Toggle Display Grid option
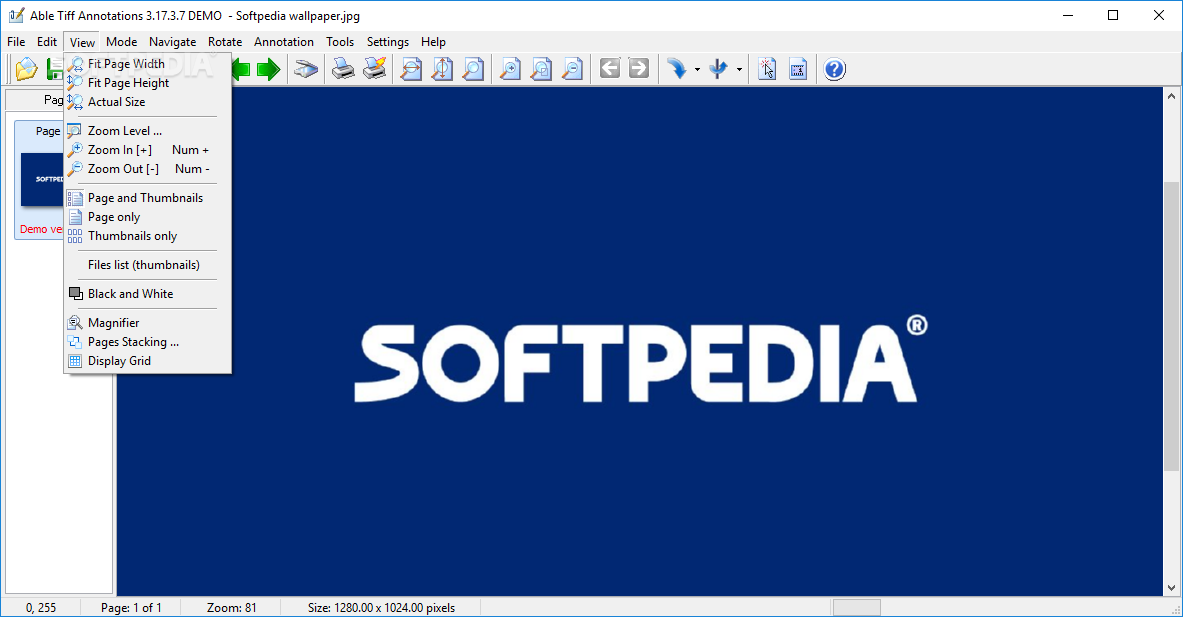Viewport: 1183px width, 617px height. 147,361
